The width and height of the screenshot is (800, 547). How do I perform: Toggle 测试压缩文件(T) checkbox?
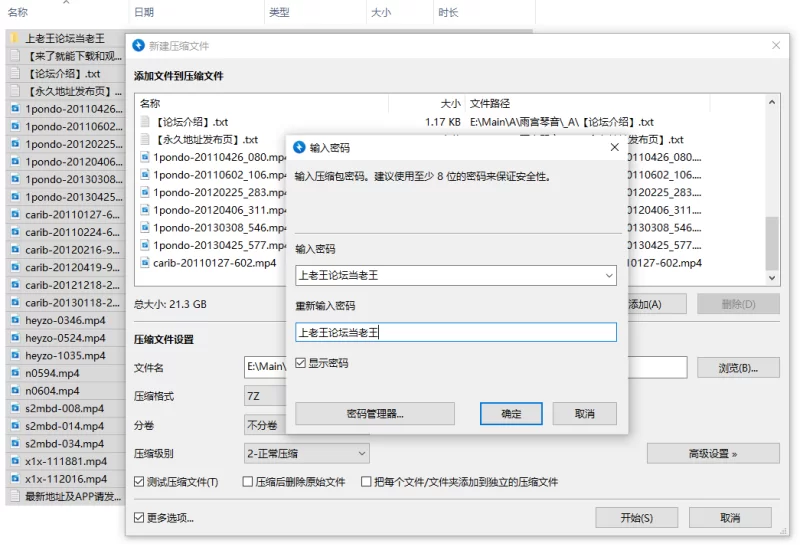tap(139, 482)
